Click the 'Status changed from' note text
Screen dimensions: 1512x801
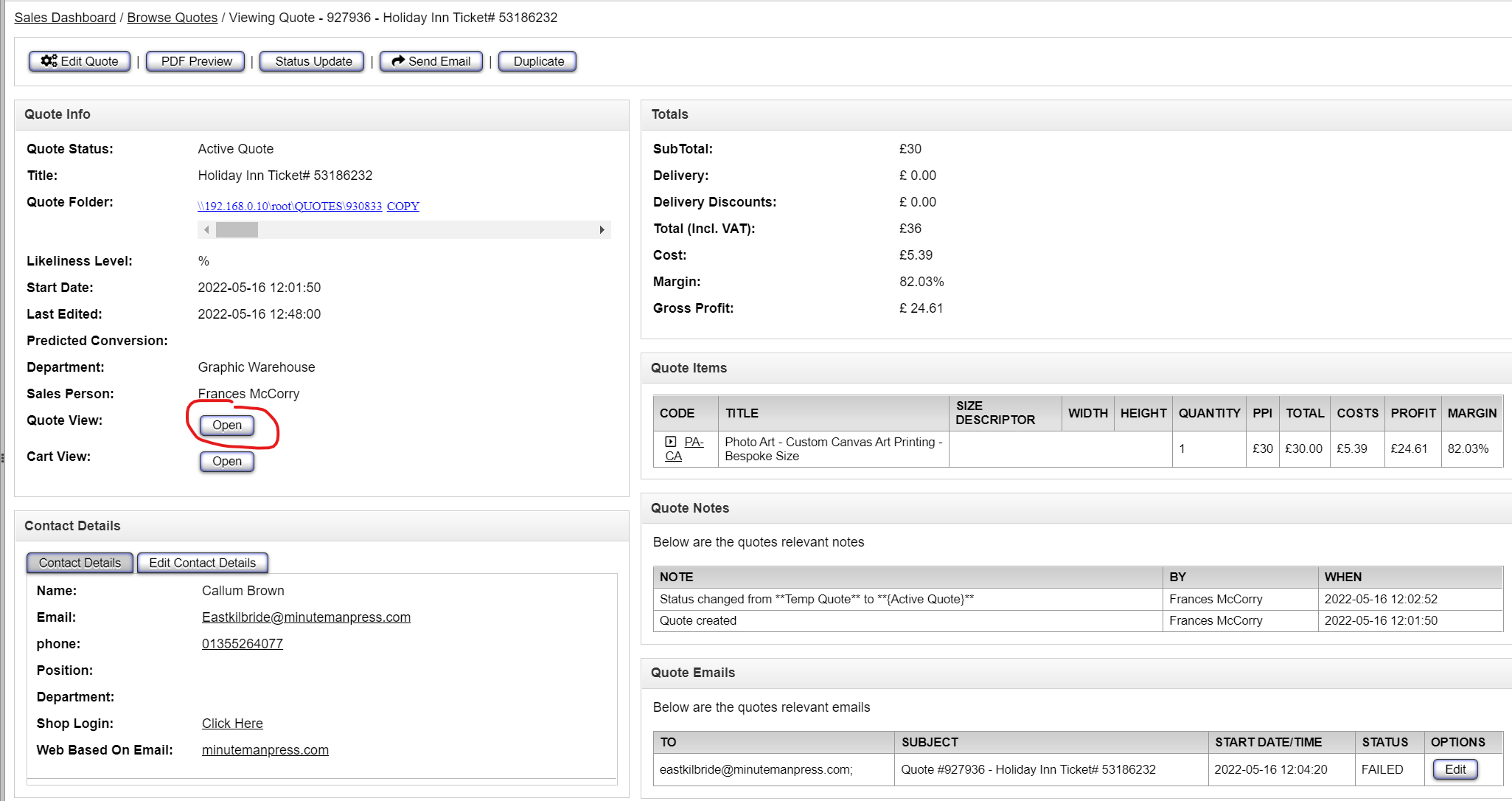click(817, 600)
